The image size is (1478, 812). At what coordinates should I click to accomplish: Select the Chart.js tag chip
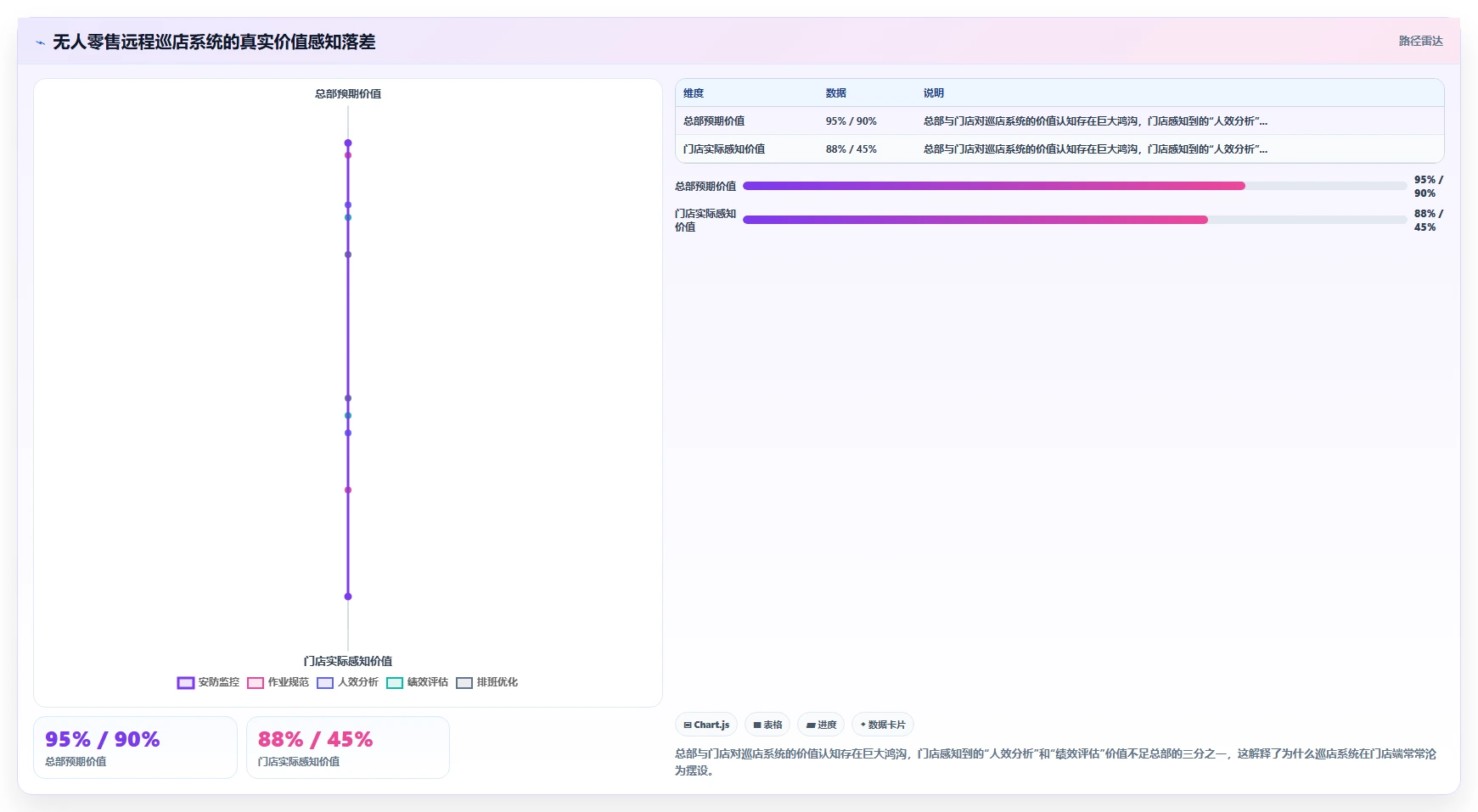706,725
